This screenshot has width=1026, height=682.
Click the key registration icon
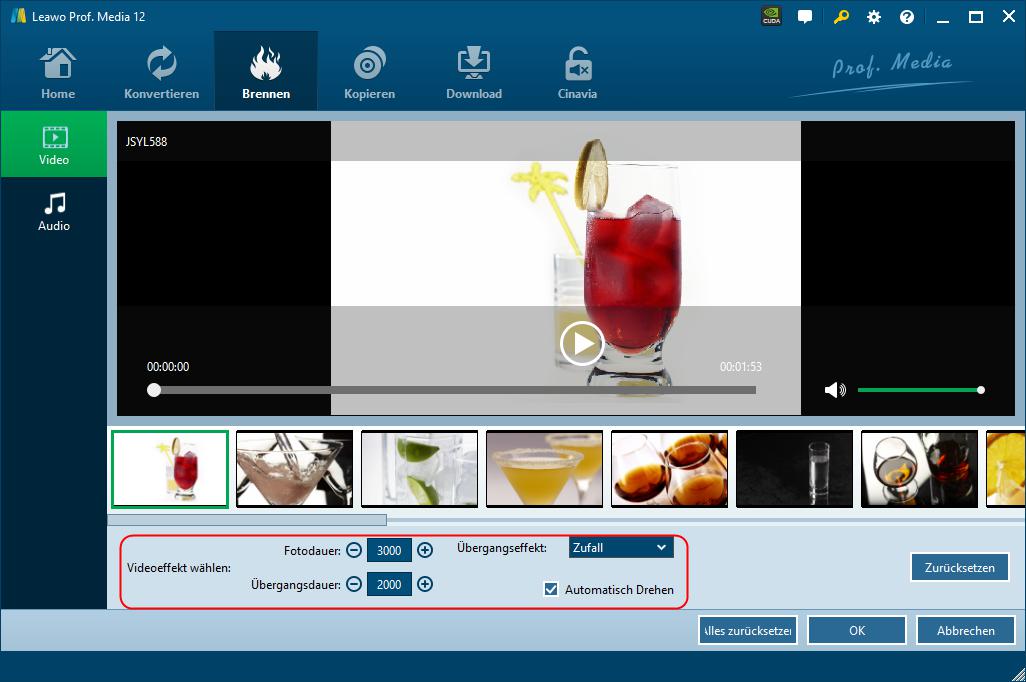841,17
